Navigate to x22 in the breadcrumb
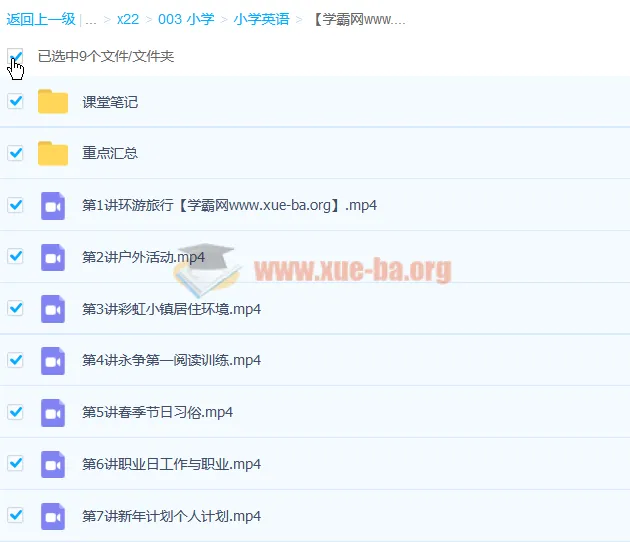630x543 pixels. coord(128,19)
